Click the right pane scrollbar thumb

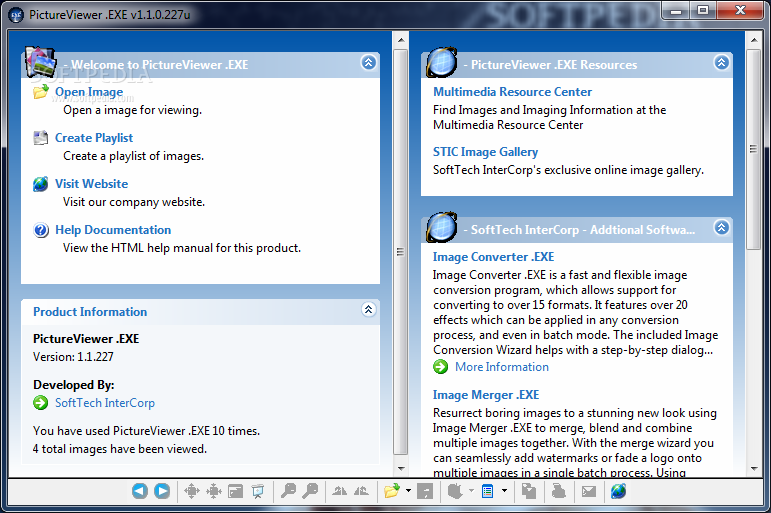753,149
